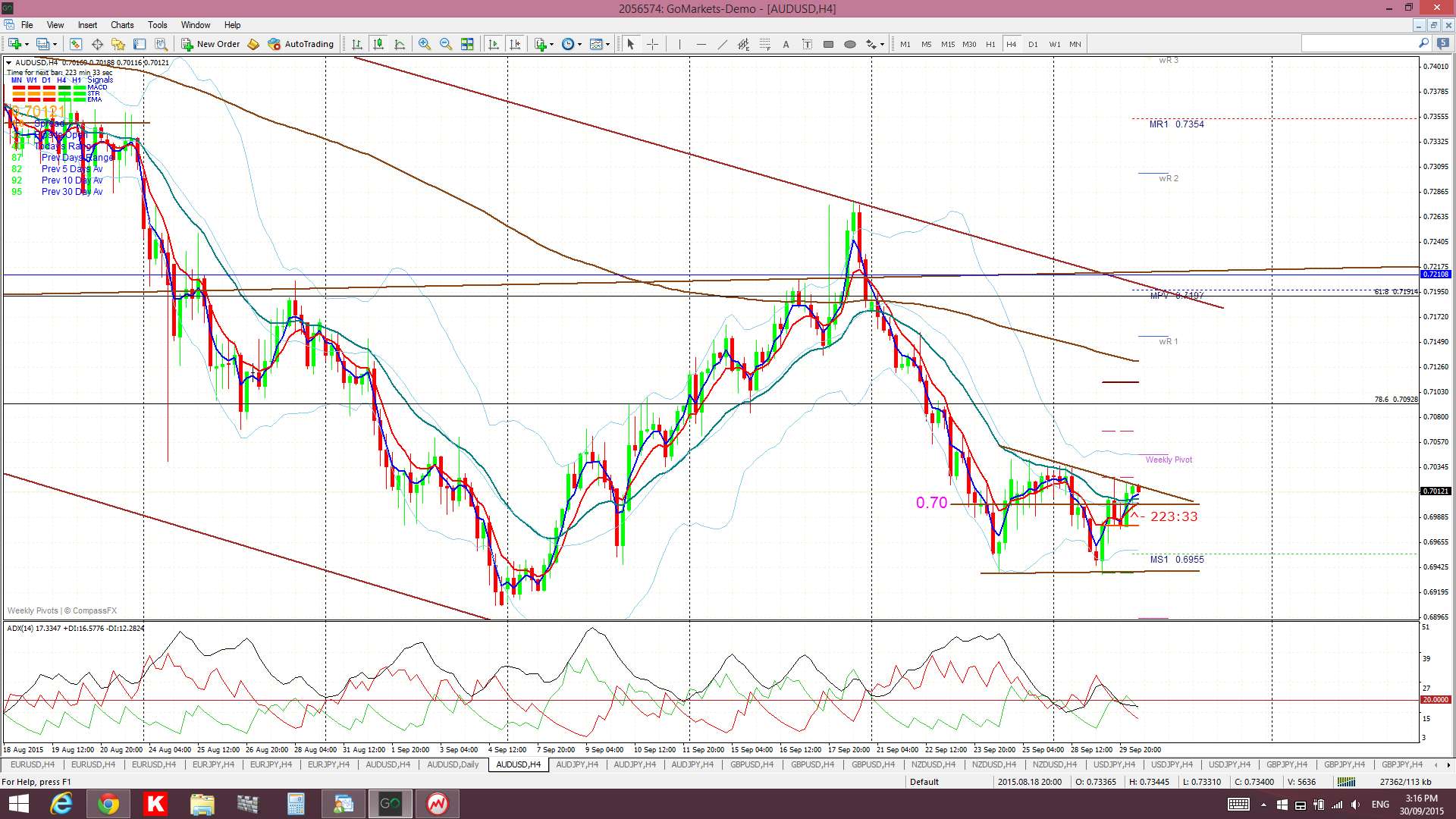Click the toolbar search input field

point(1359,44)
